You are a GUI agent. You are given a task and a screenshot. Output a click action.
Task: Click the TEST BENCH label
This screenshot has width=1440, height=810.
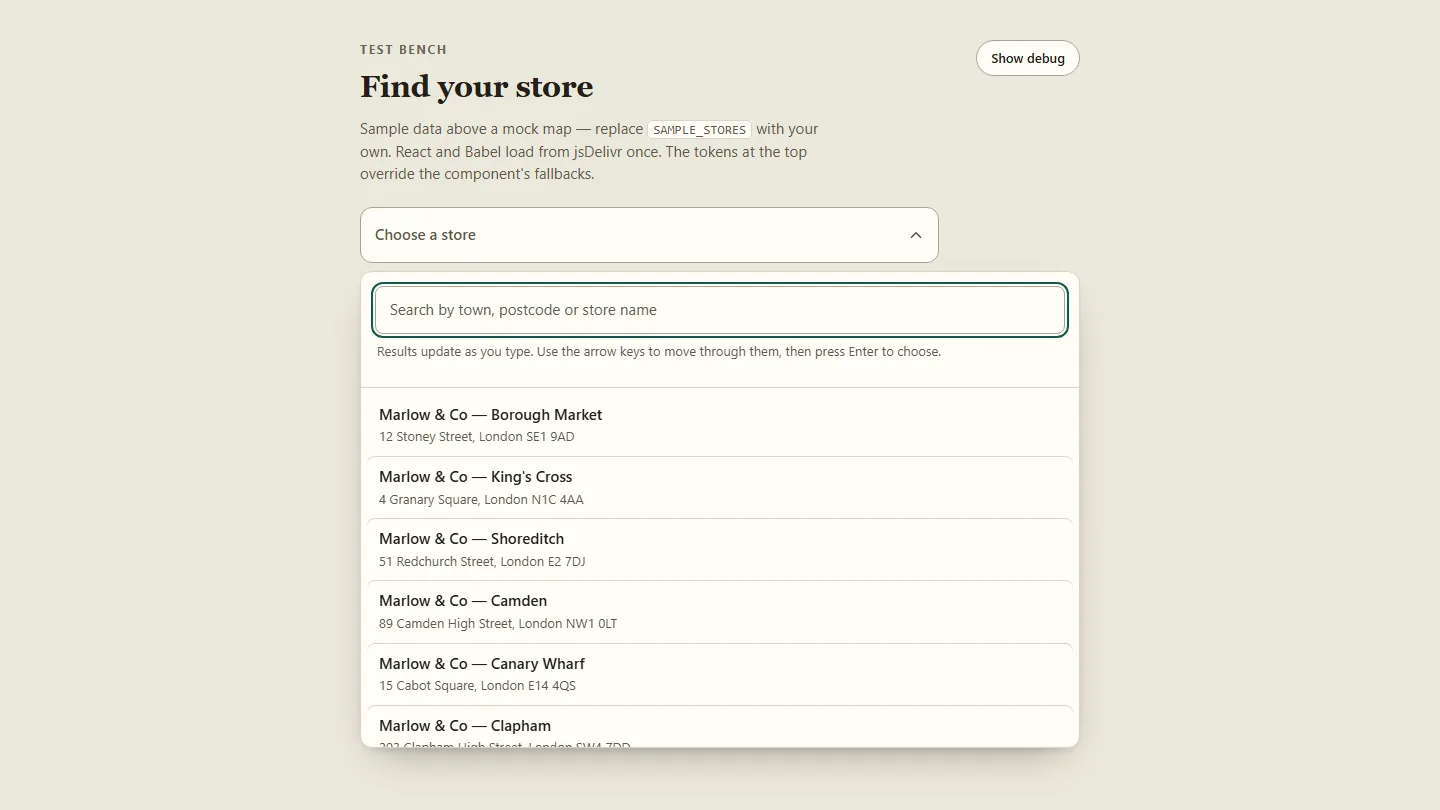tap(403, 49)
